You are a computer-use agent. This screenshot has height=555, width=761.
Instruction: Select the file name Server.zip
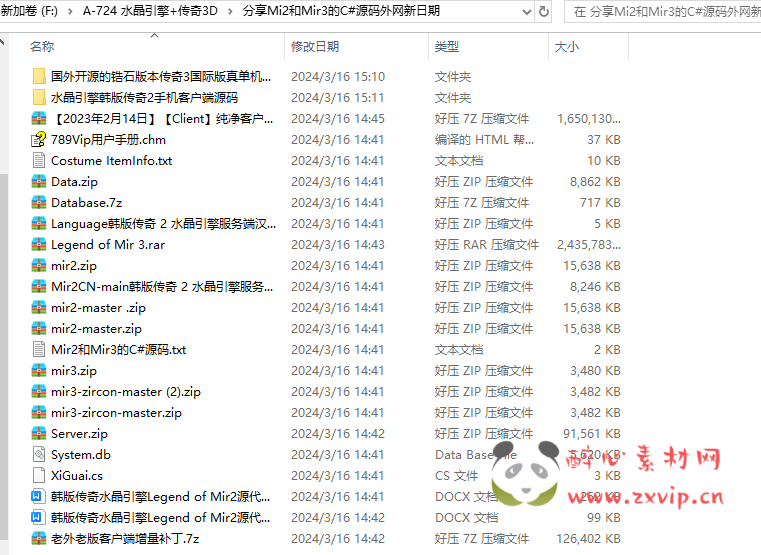coord(79,434)
